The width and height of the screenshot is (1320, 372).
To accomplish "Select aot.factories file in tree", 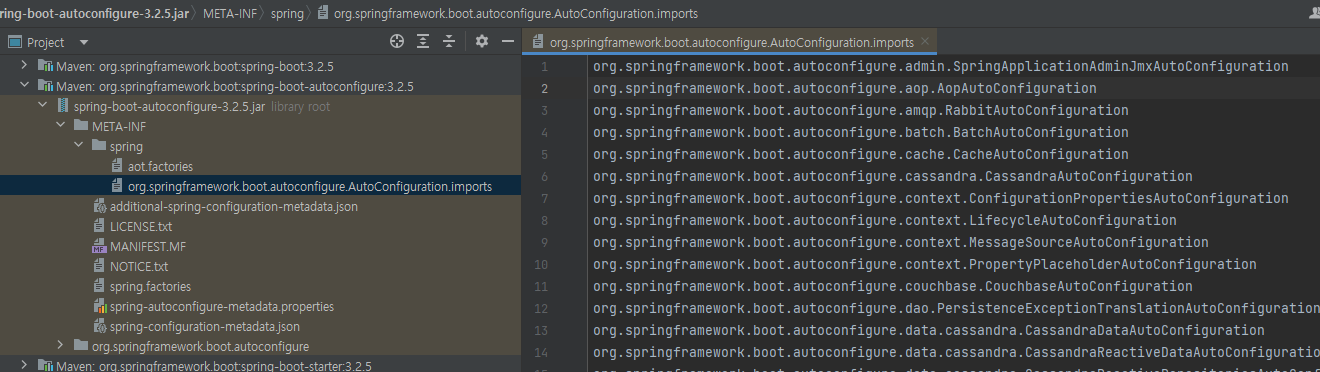I will click(x=160, y=166).
